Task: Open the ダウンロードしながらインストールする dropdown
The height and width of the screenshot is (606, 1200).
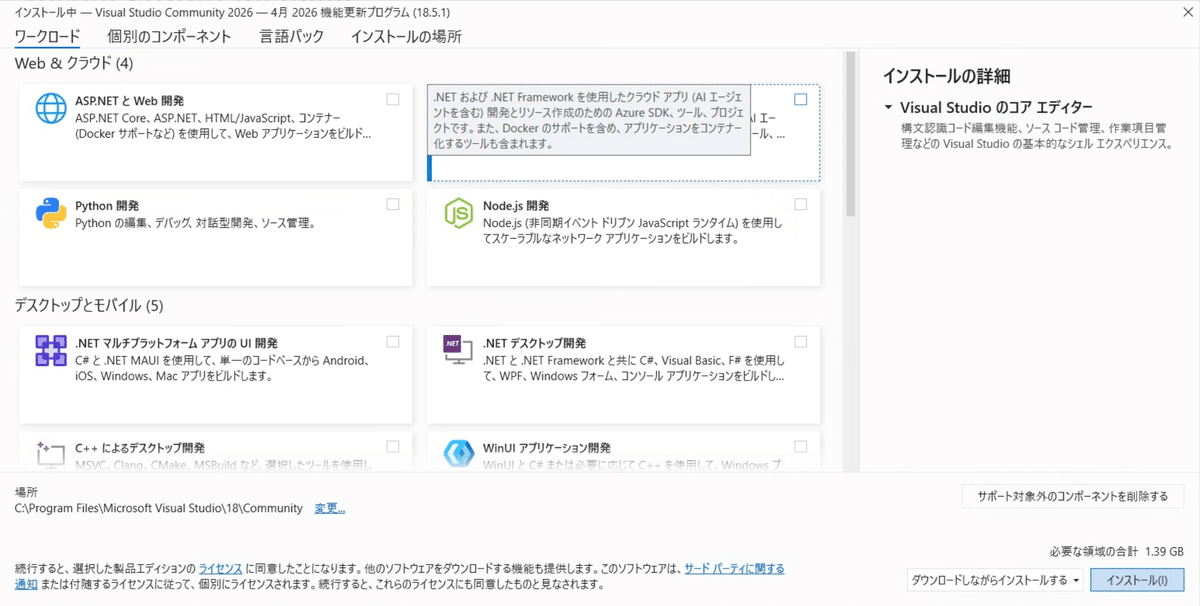Action: click(996, 580)
